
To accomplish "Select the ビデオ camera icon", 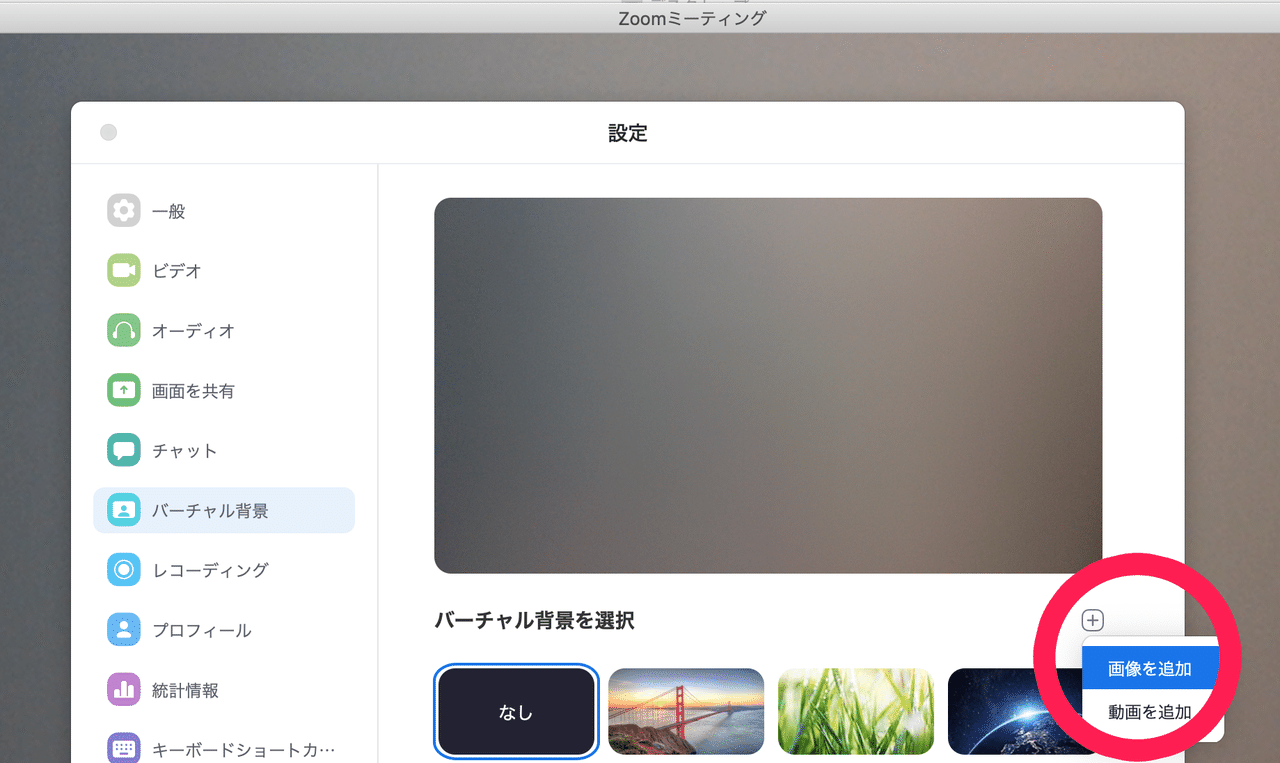I will pos(124,271).
